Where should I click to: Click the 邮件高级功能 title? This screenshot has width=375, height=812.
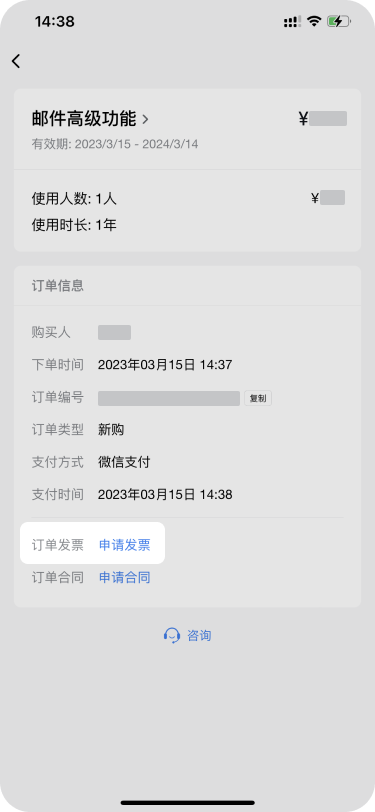pos(84,119)
